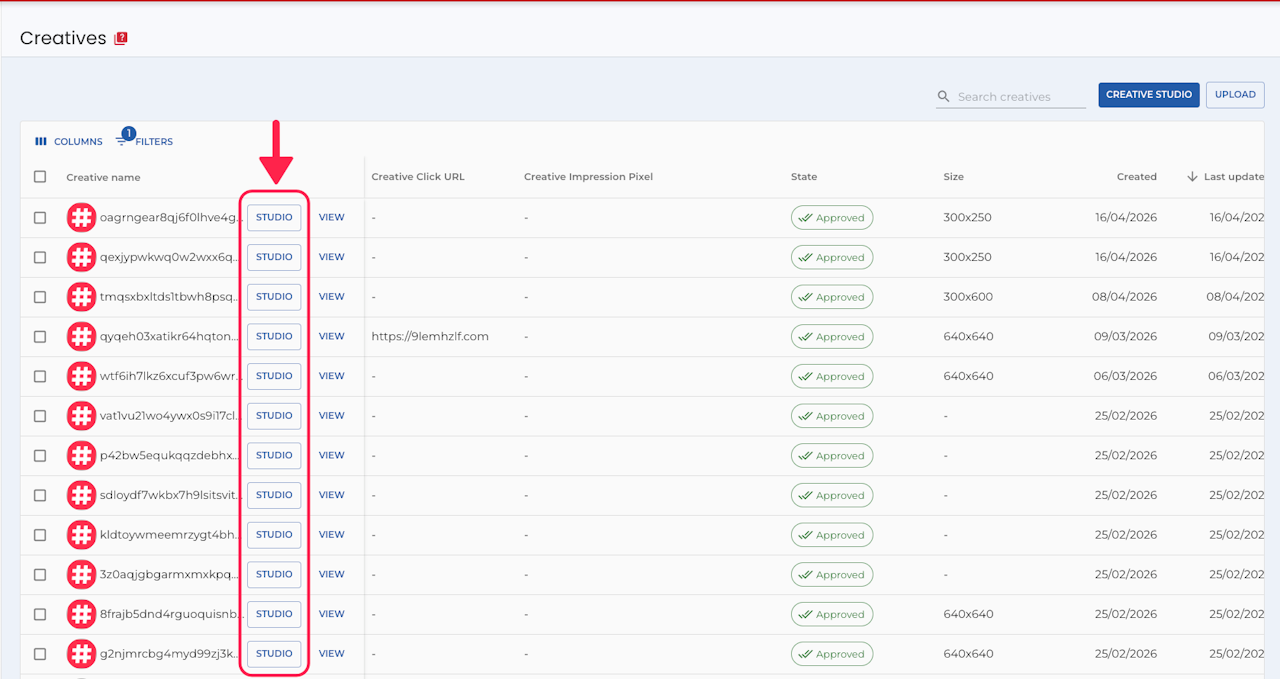
Task: Toggle the select-all checkbox in table header
Action: (x=40, y=177)
